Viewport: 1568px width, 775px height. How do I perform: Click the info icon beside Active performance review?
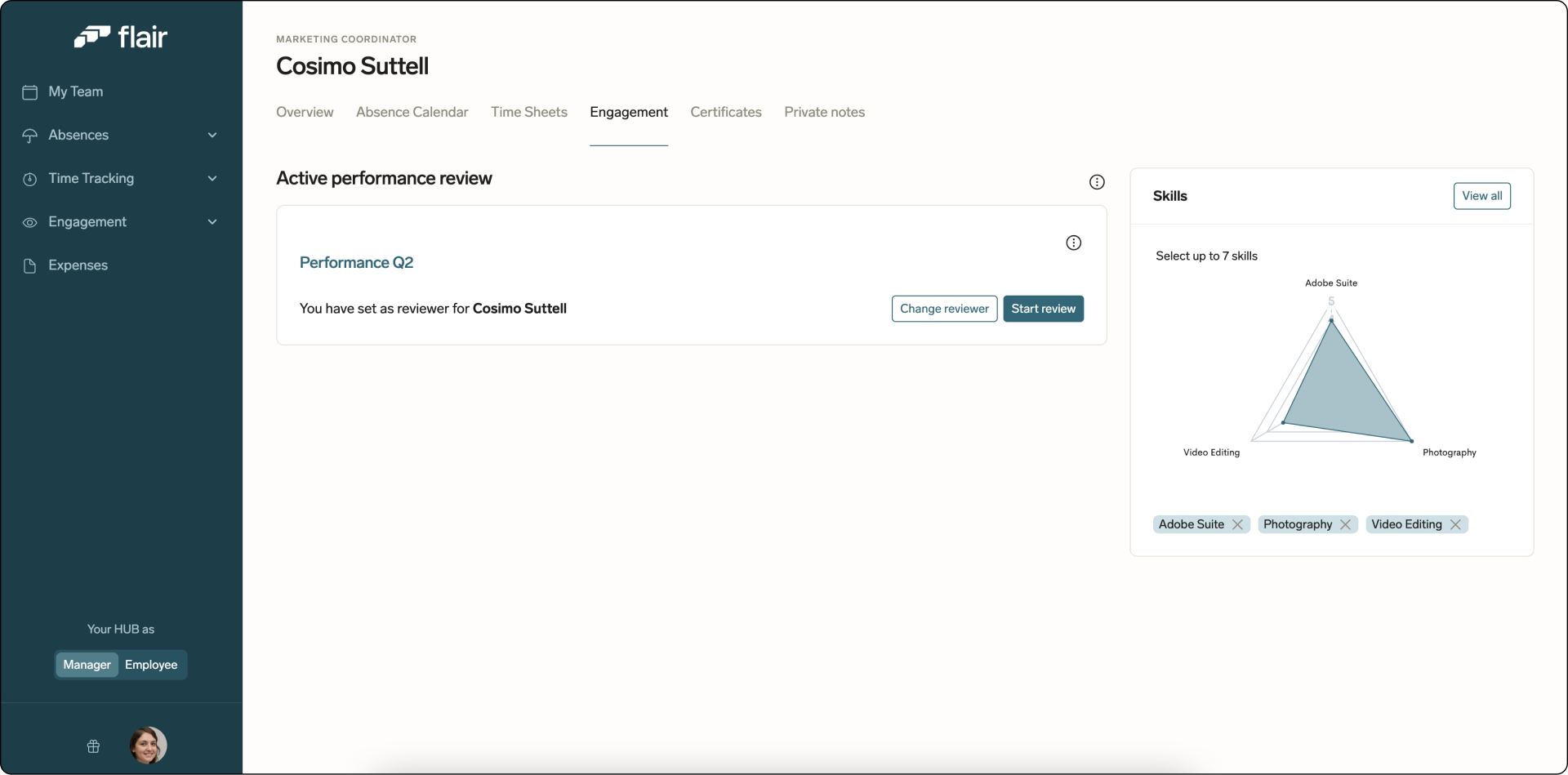click(x=1097, y=181)
